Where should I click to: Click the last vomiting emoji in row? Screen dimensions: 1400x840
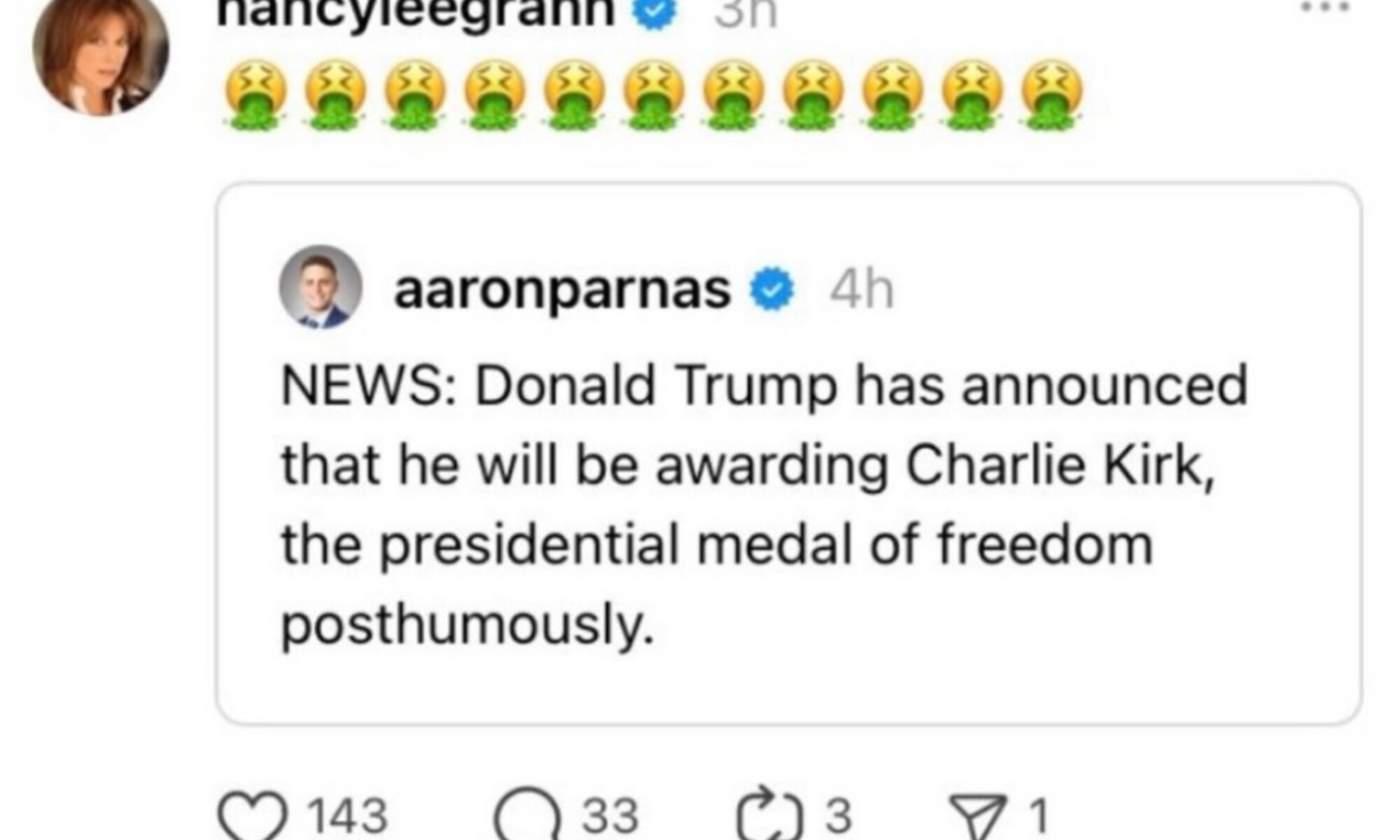pos(1051,96)
